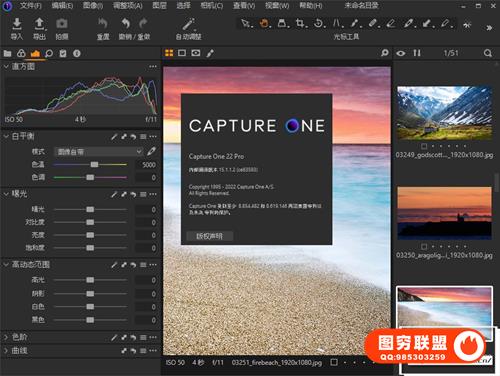This screenshot has height=376, width=500.
Task: Collapse the 曝光 exposure panel
Action: point(6,194)
